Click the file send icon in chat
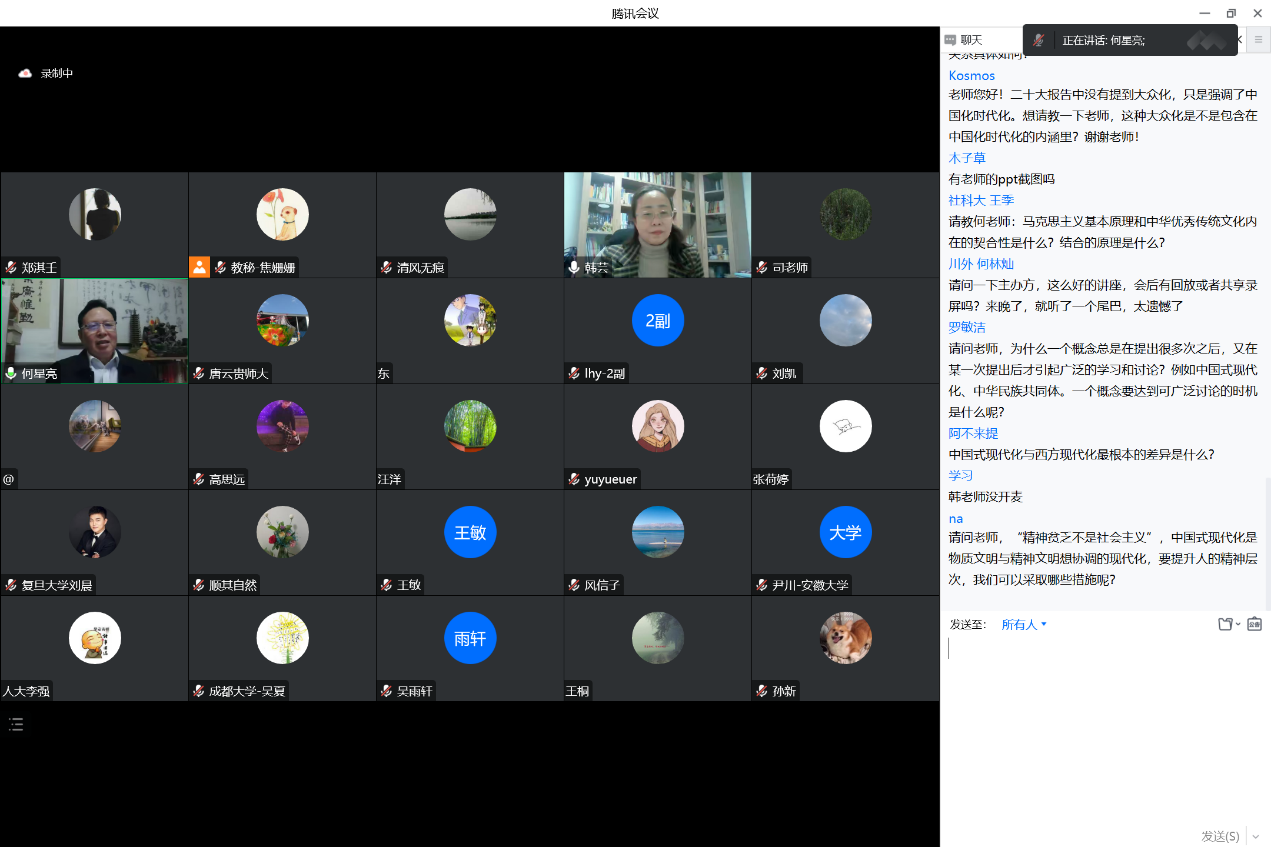The width and height of the screenshot is (1271, 847). [x=1225, y=624]
